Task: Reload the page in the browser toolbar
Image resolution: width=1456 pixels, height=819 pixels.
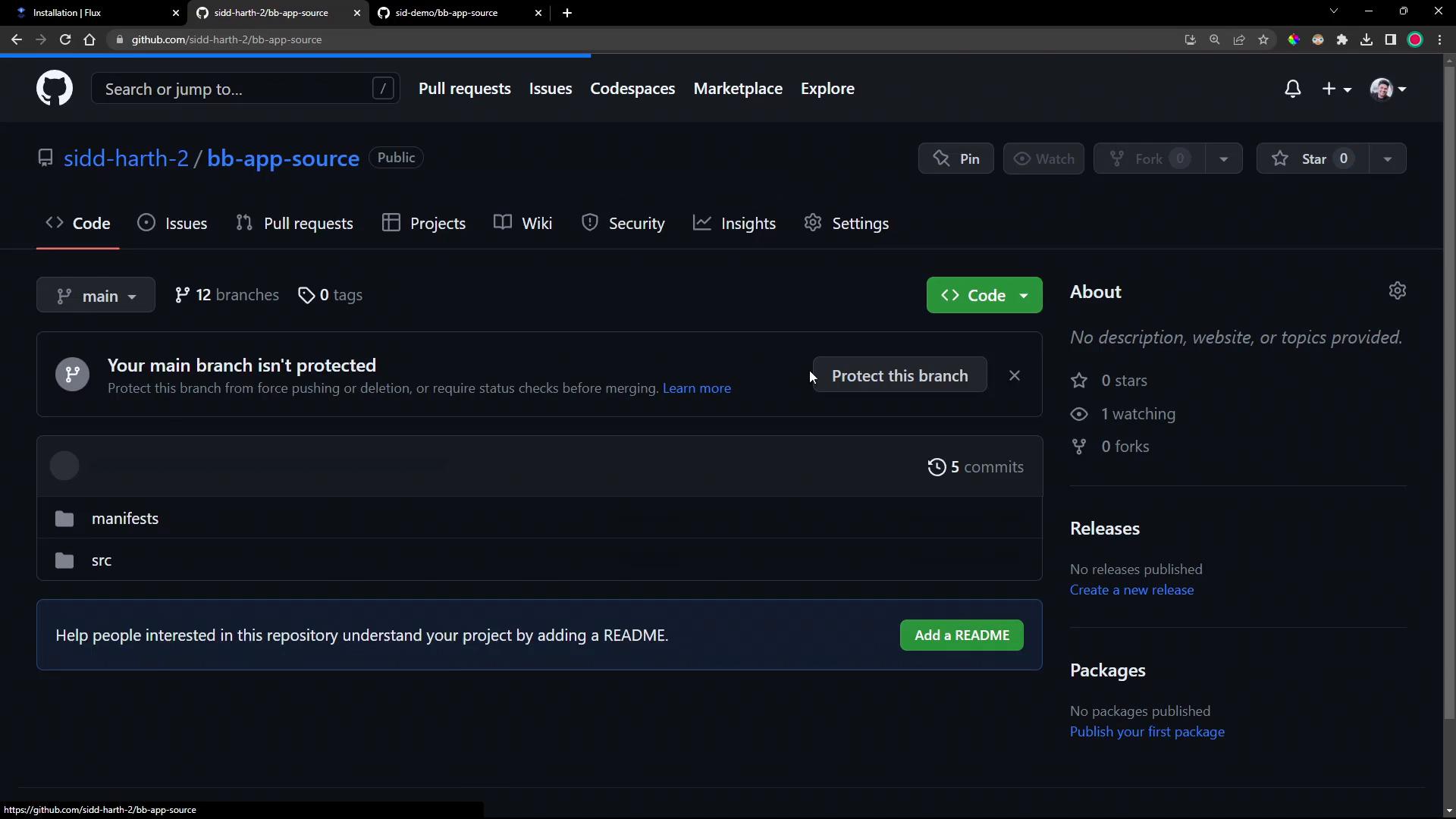Action: [65, 39]
